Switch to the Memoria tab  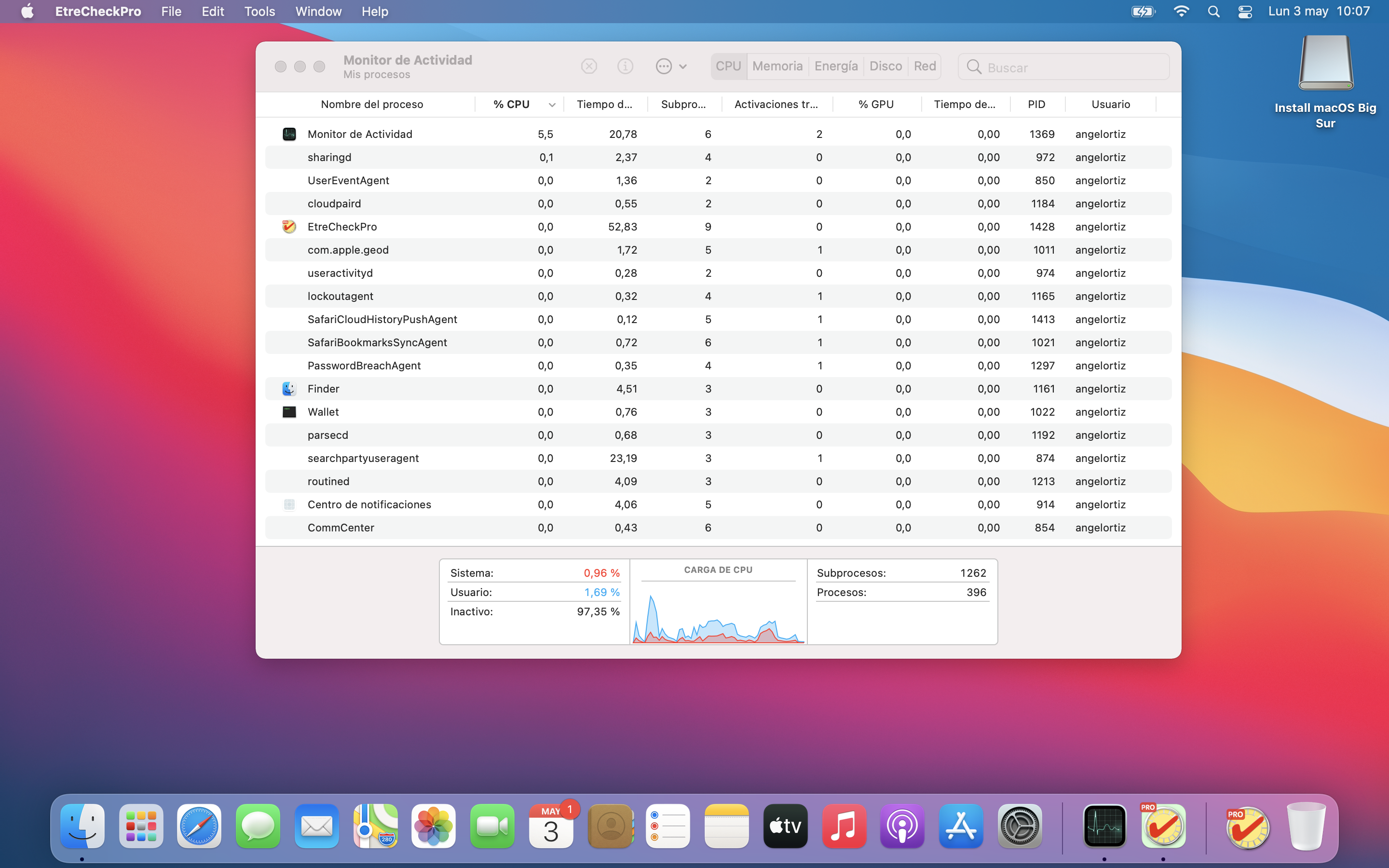777,67
